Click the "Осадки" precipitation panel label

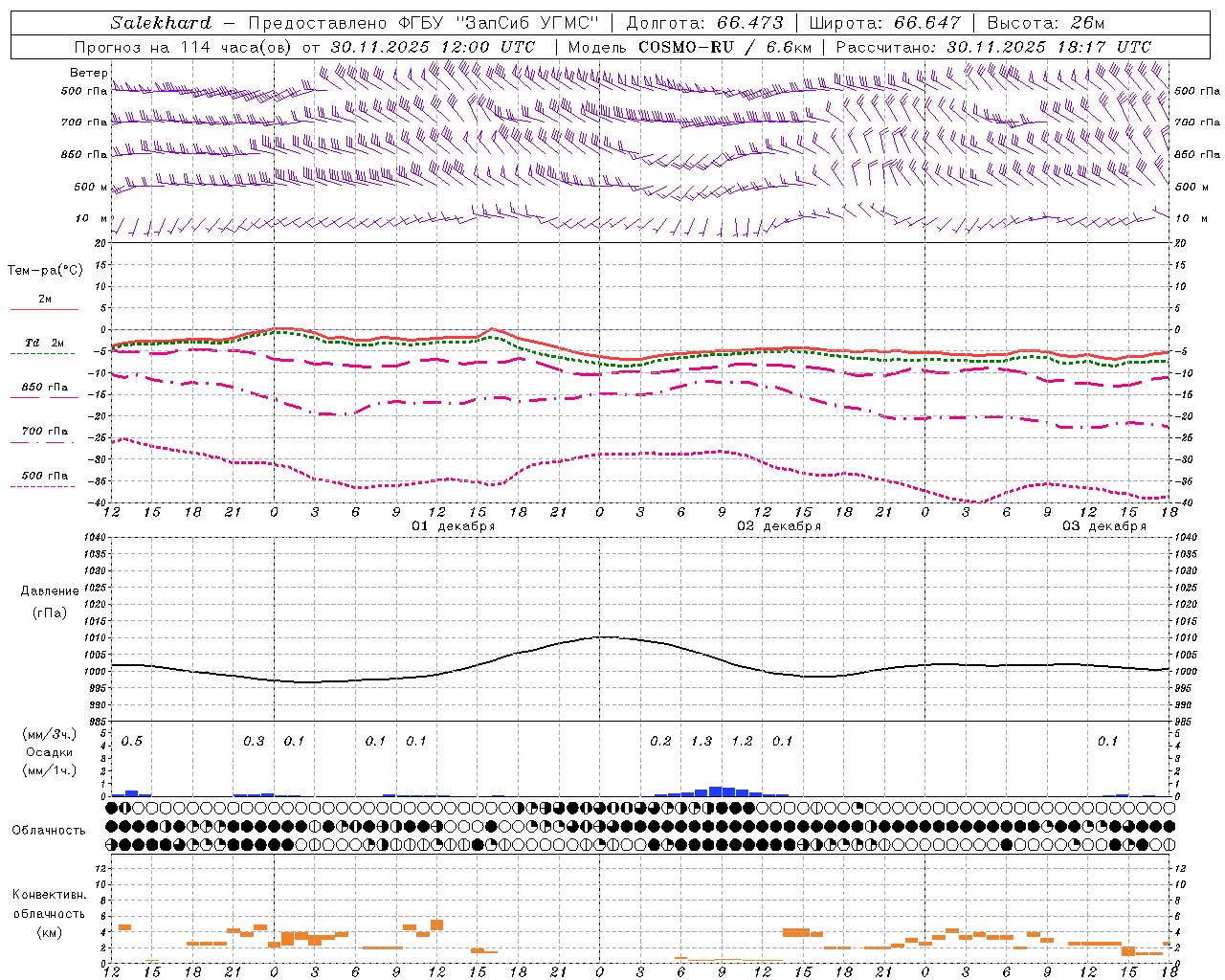click(50, 752)
